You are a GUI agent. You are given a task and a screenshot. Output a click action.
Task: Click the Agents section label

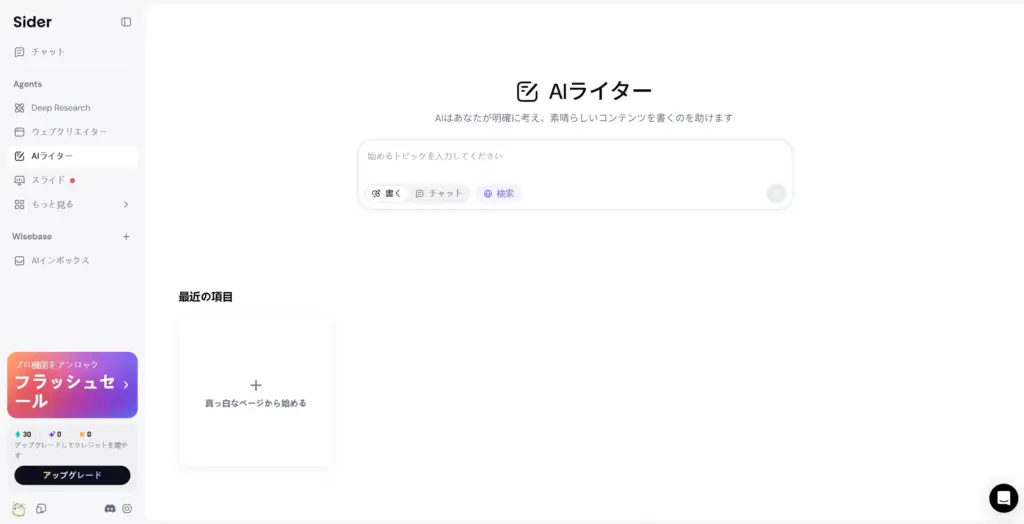[x=27, y=84]
